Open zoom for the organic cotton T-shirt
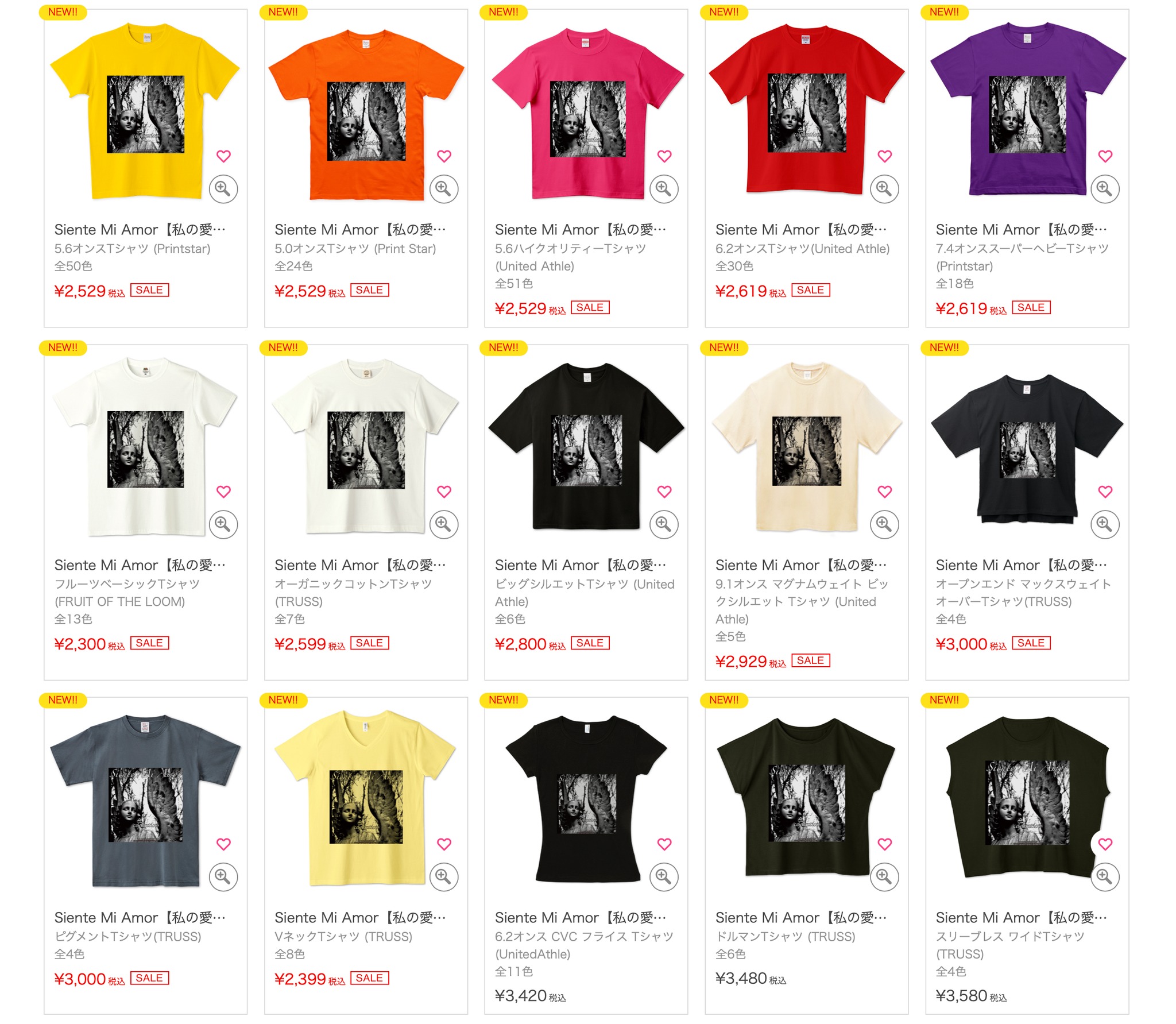The height and width of the screenshot is (1024, 1176). pos(444,524)
